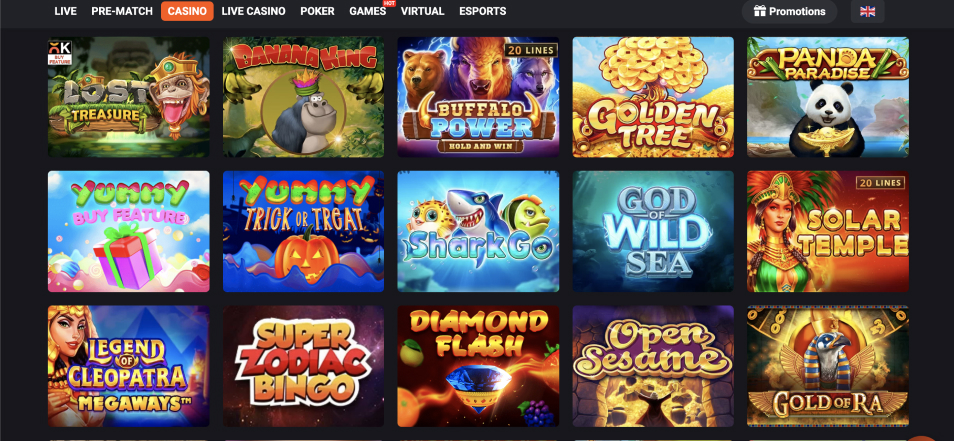The height and width of the screenshot is (441, 954).
Task: Open the Promotions gift button
Action: (x=789, y=11)
